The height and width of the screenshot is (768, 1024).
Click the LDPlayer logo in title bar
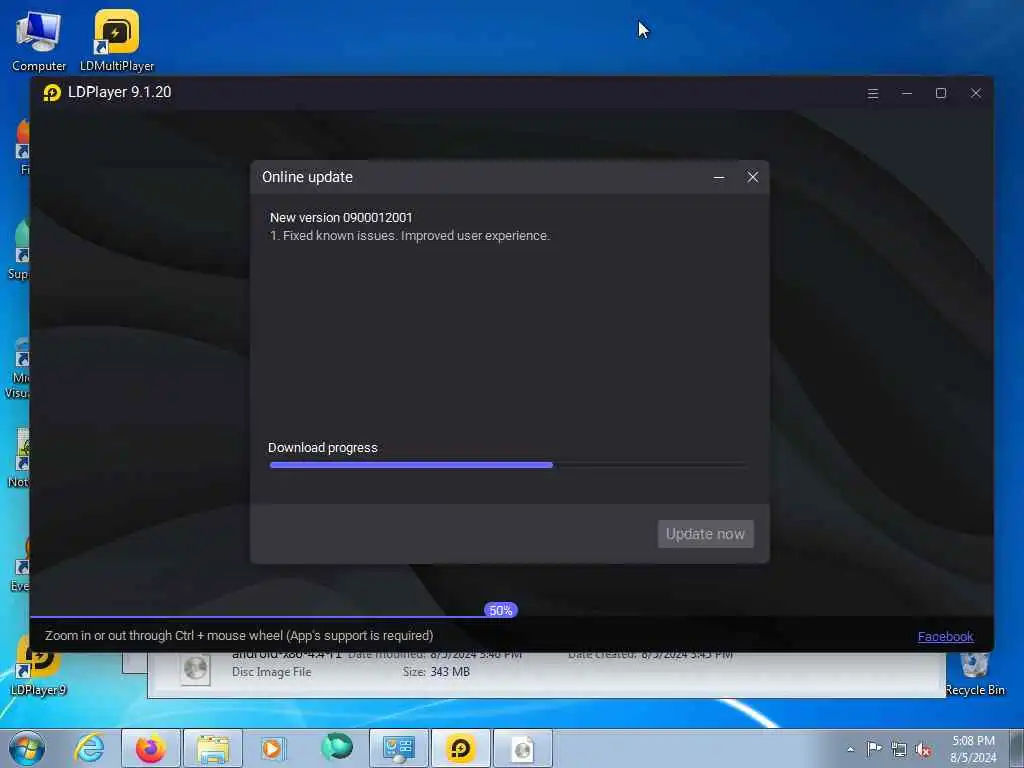coord(52,93)
